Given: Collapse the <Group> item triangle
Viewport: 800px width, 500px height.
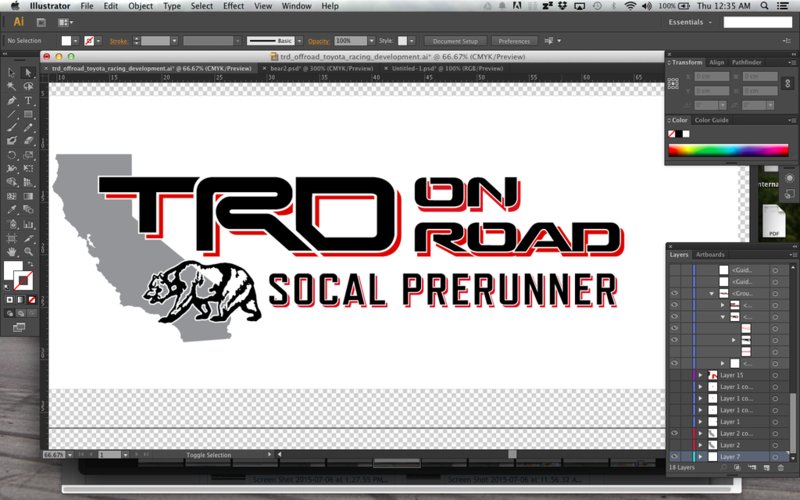Looking at the screenshot, I should (x=711, y=293).
